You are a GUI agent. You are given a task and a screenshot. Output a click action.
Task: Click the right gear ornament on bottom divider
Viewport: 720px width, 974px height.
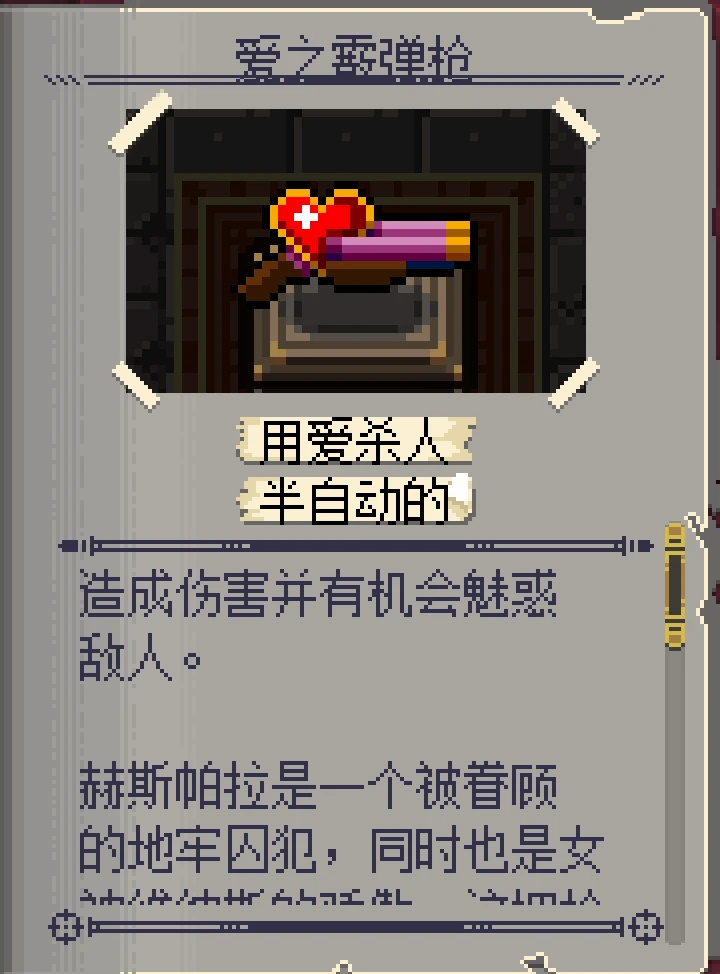646,927
